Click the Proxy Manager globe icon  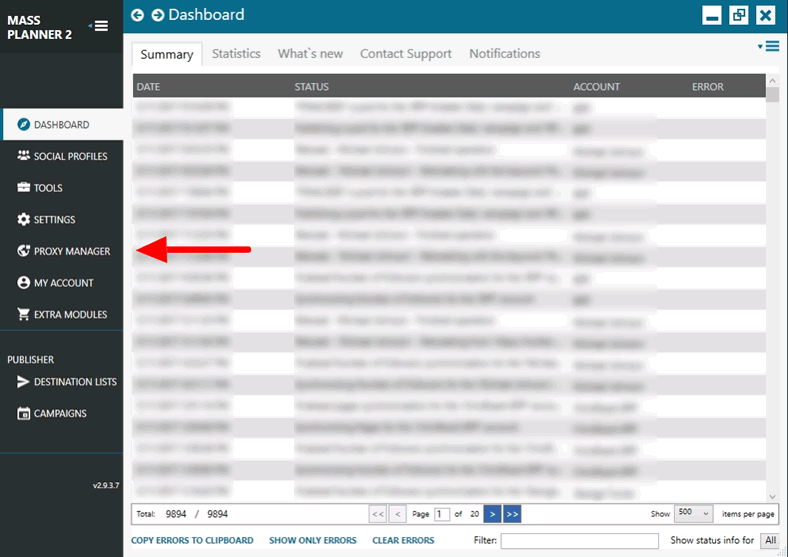coord(24,251)
